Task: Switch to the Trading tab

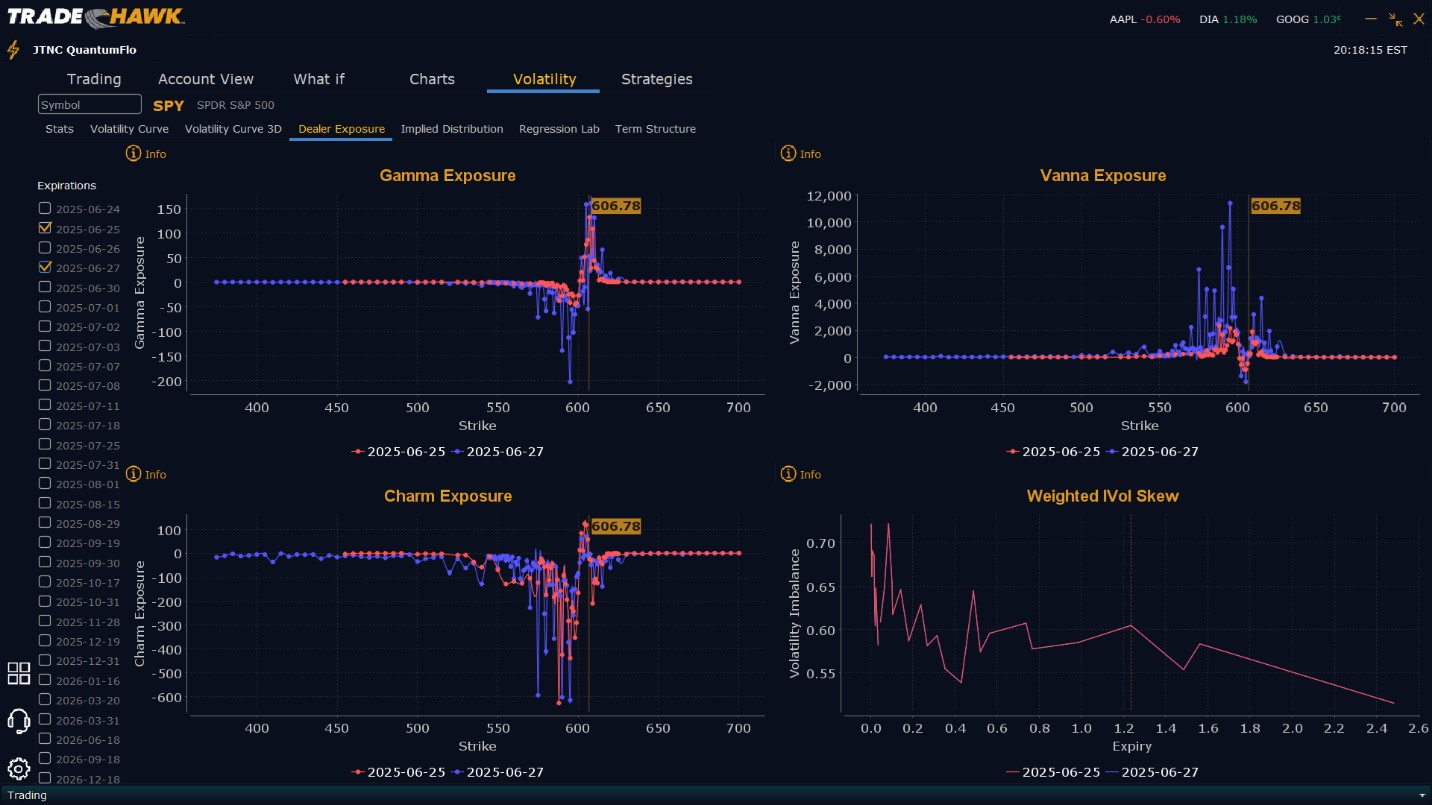Action: point(94,79)
